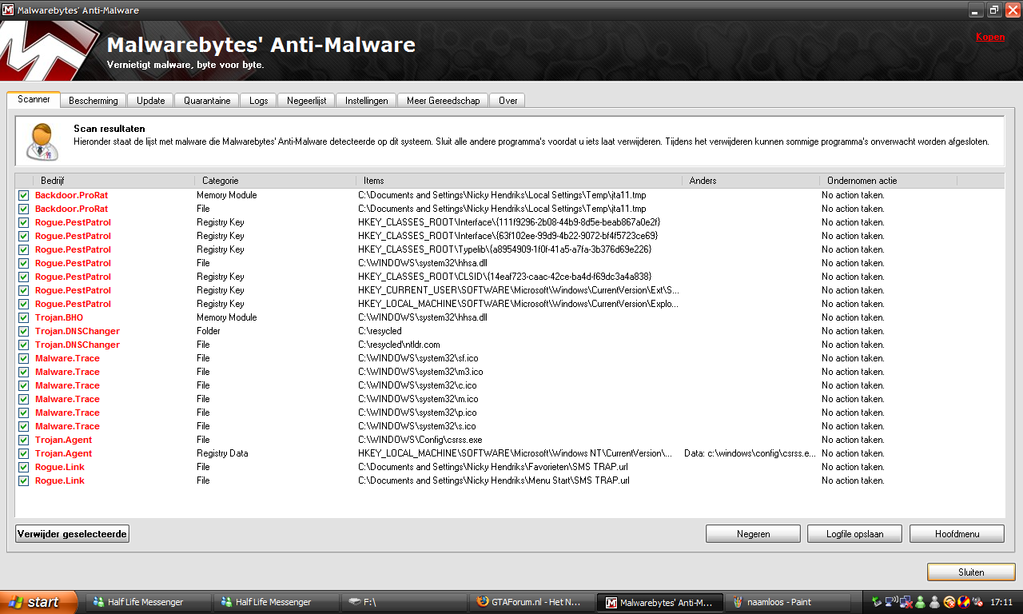Open the Instellingen tab

(x=366, y=100)
